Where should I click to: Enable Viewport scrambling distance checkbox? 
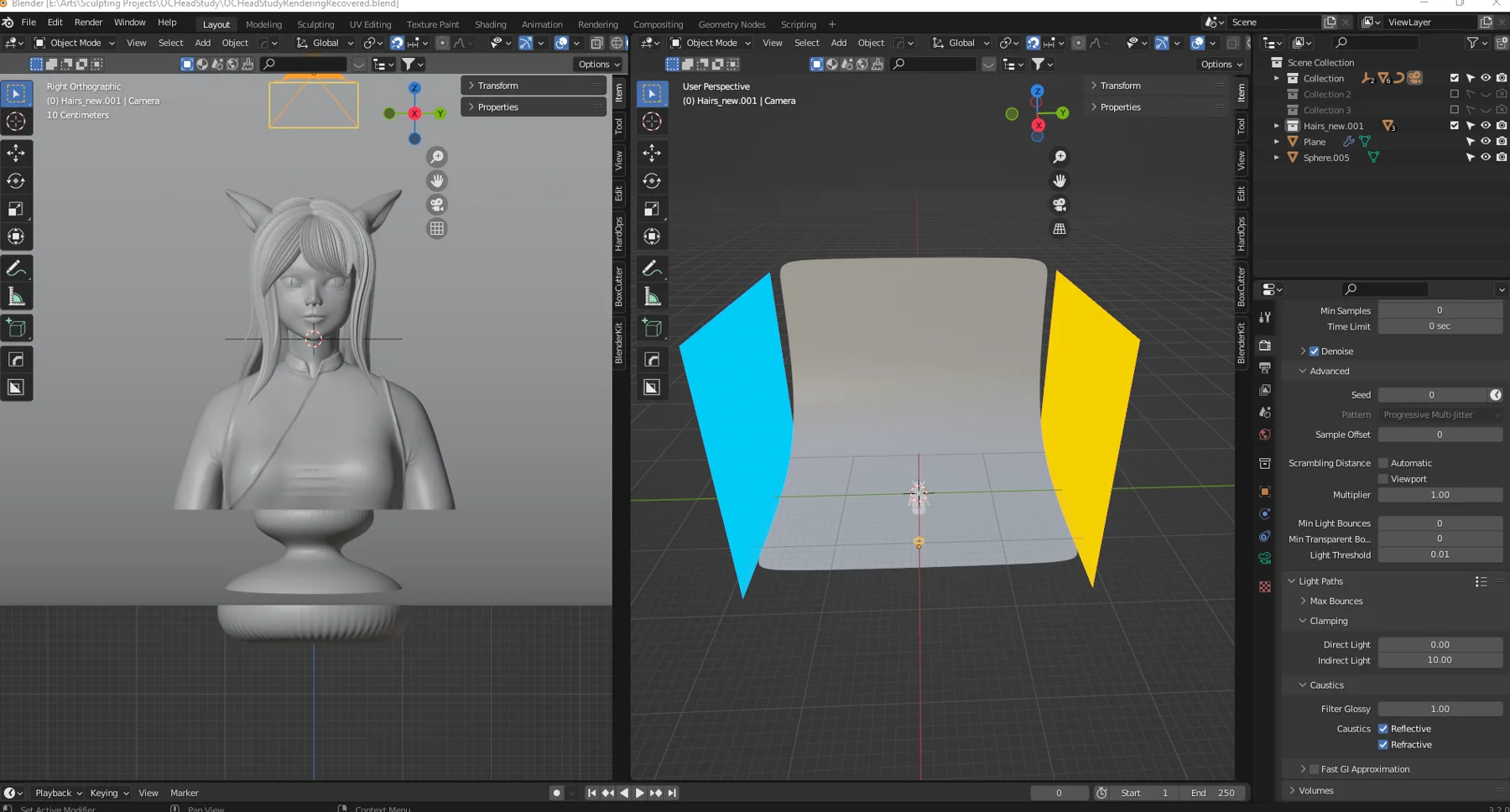[1383, 479]
